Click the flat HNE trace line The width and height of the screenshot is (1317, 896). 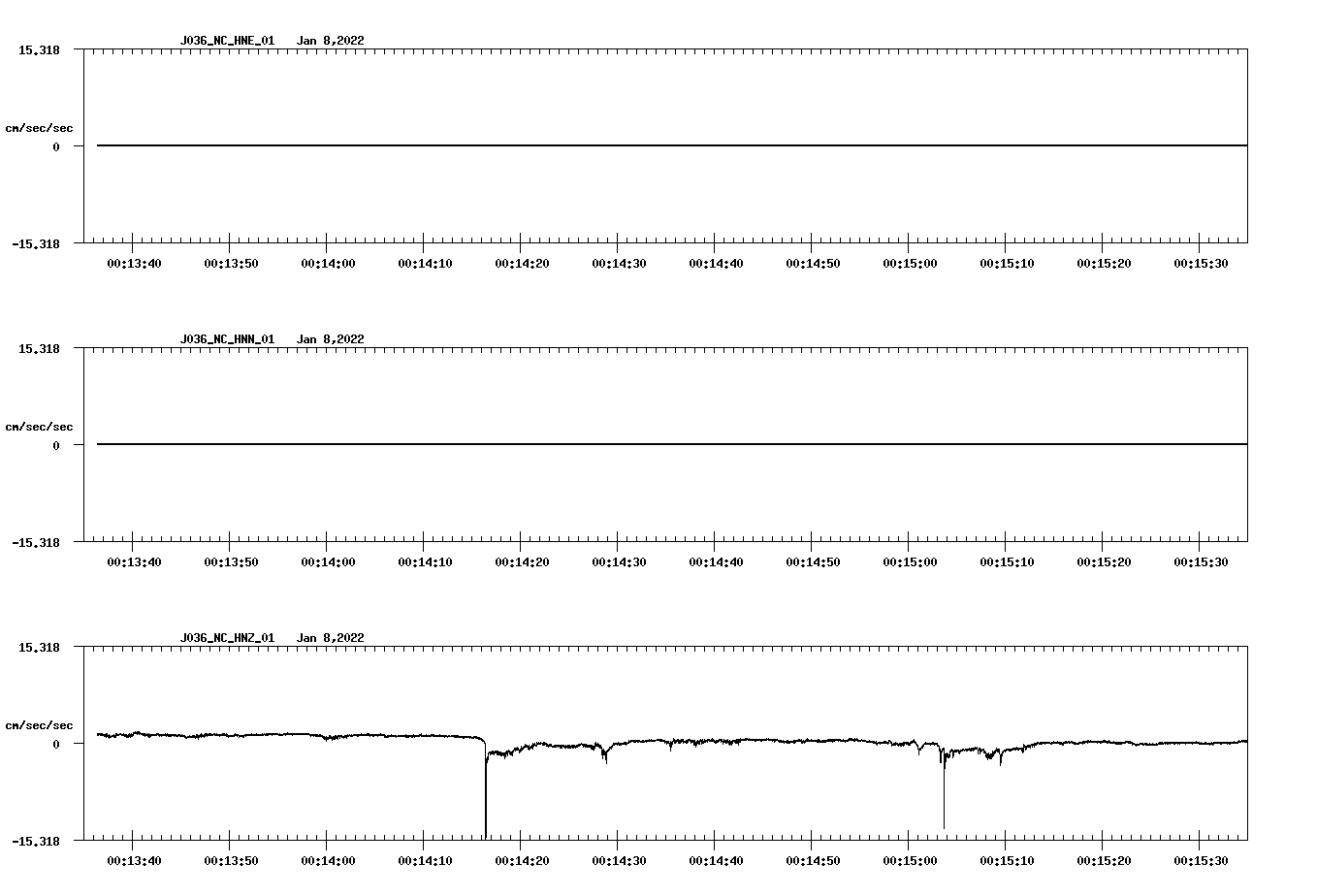point(672,145)
